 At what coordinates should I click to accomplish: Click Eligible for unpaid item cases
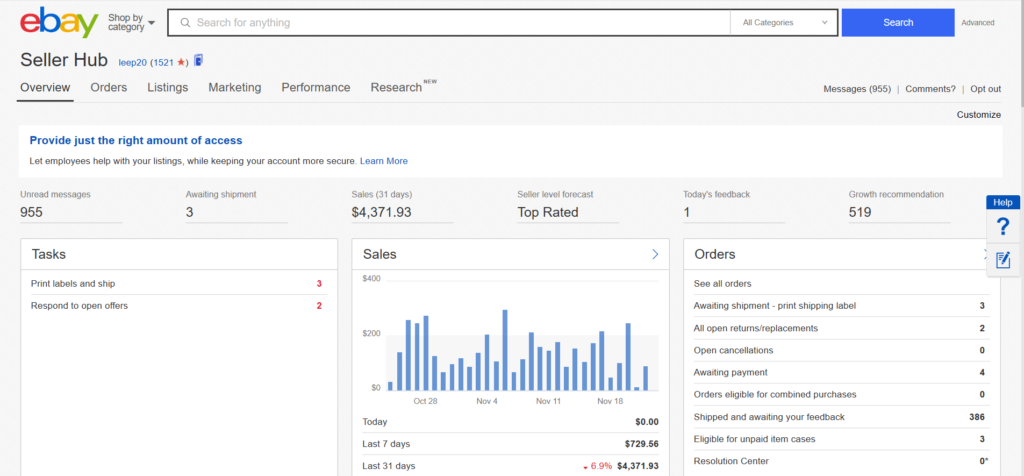tap(841, 439)
